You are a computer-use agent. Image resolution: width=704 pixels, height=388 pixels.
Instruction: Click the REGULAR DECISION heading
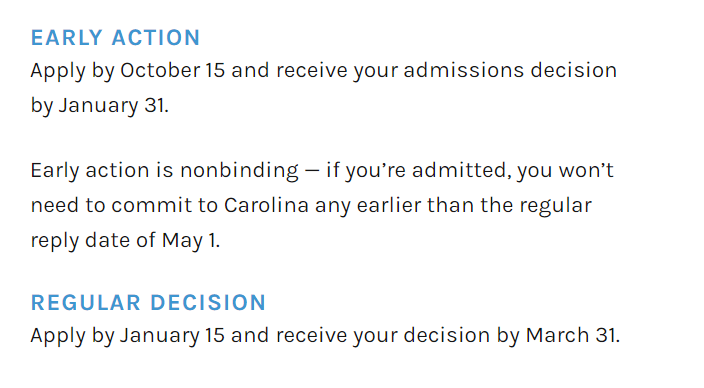click(149, 303)
